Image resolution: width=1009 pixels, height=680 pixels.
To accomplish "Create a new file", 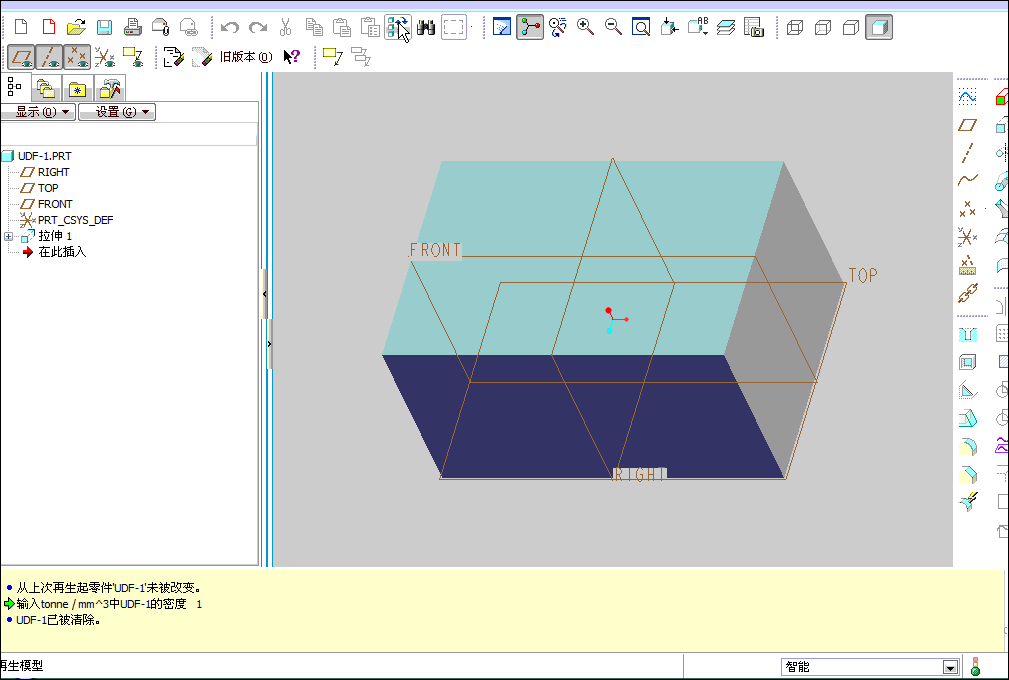I will tap(21, 27).
